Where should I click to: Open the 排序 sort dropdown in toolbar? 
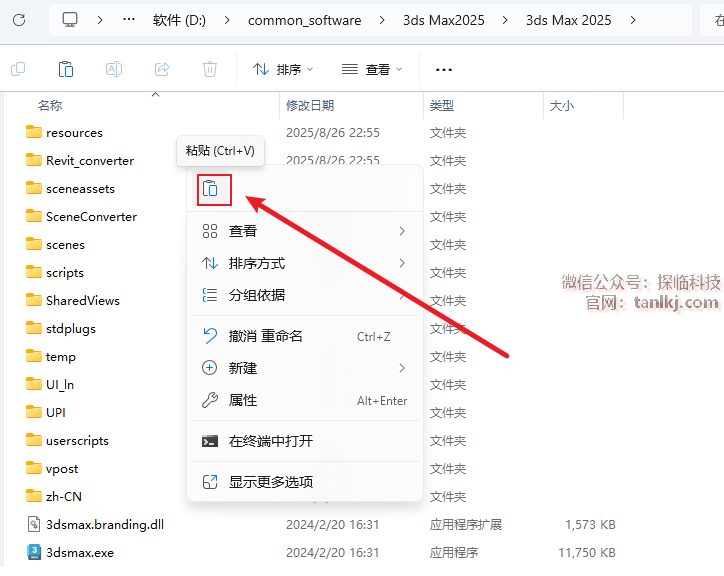283,70
